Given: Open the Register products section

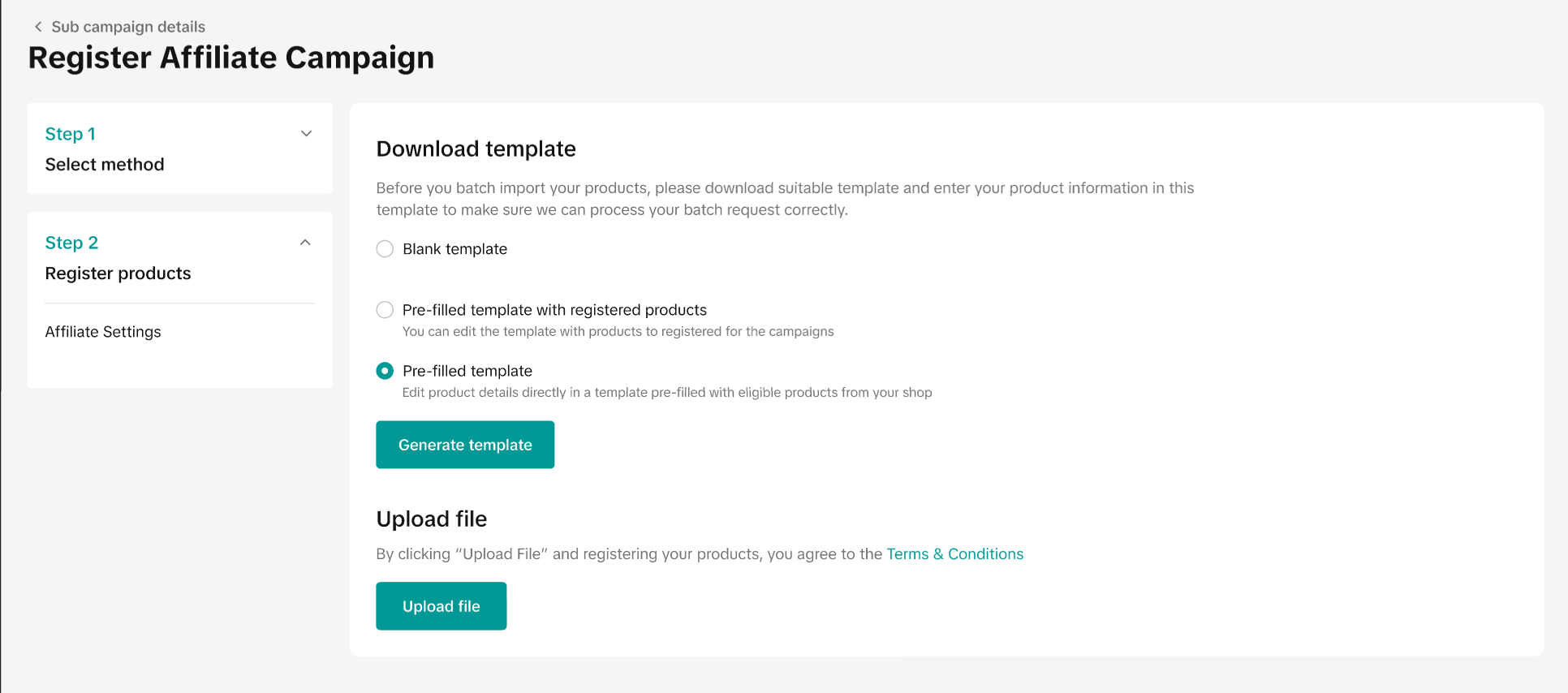Looking at the screenshot, I should pos(118,273).
